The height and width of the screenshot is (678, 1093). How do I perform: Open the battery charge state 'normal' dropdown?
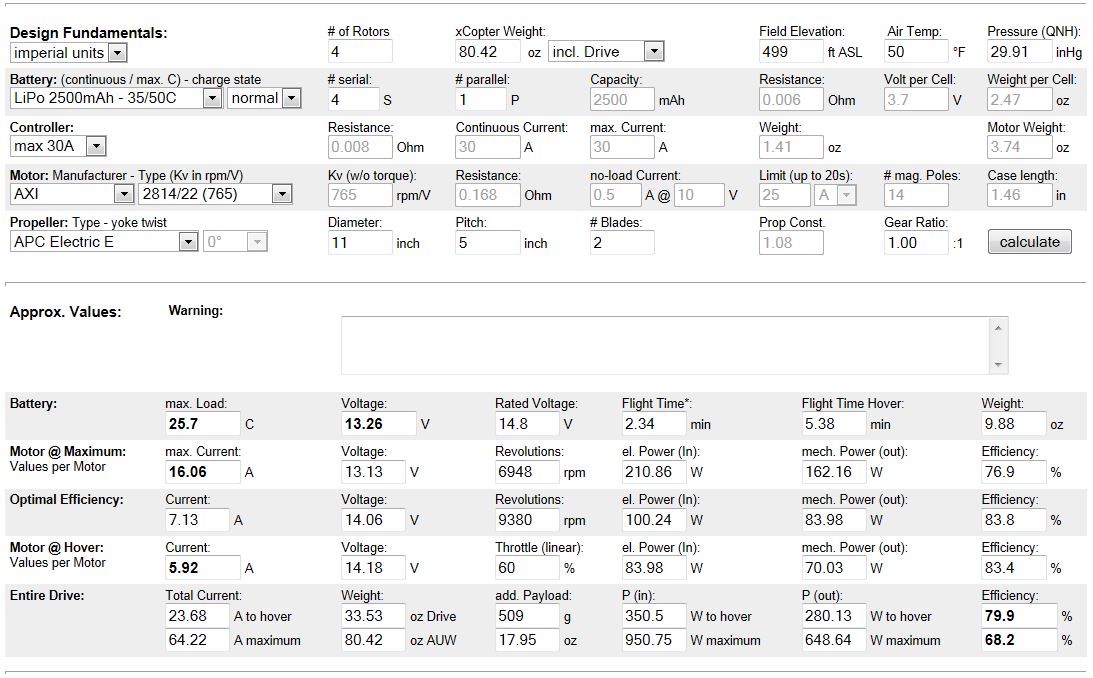point(264,98)
